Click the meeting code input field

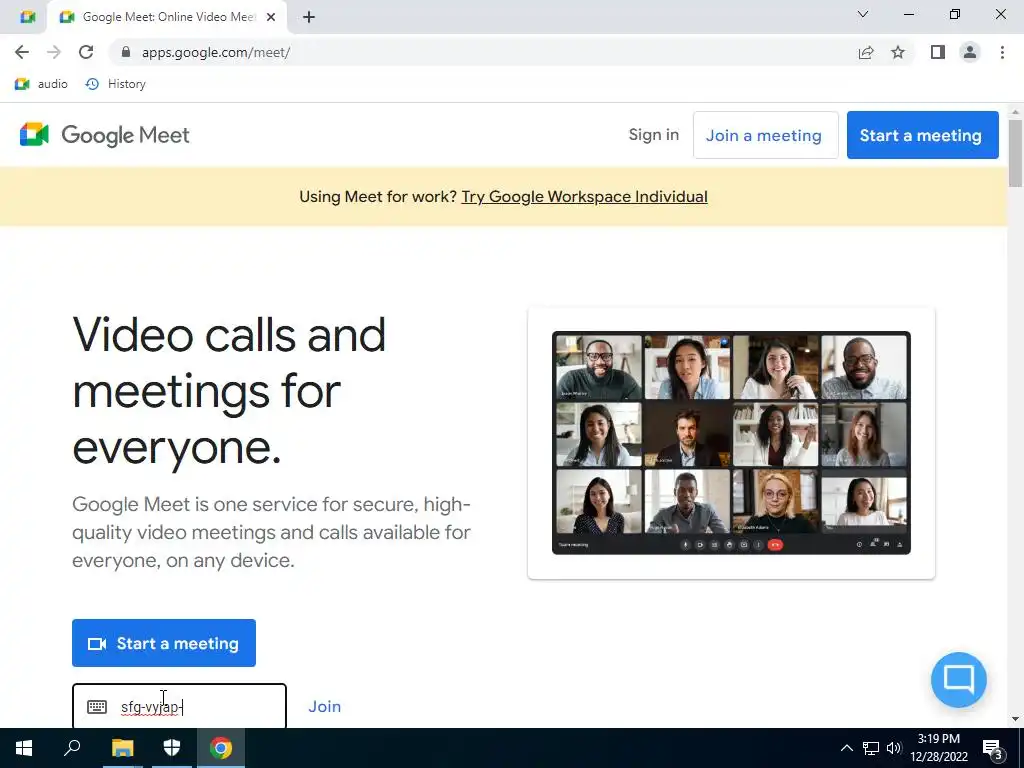[x=179, y=706]
